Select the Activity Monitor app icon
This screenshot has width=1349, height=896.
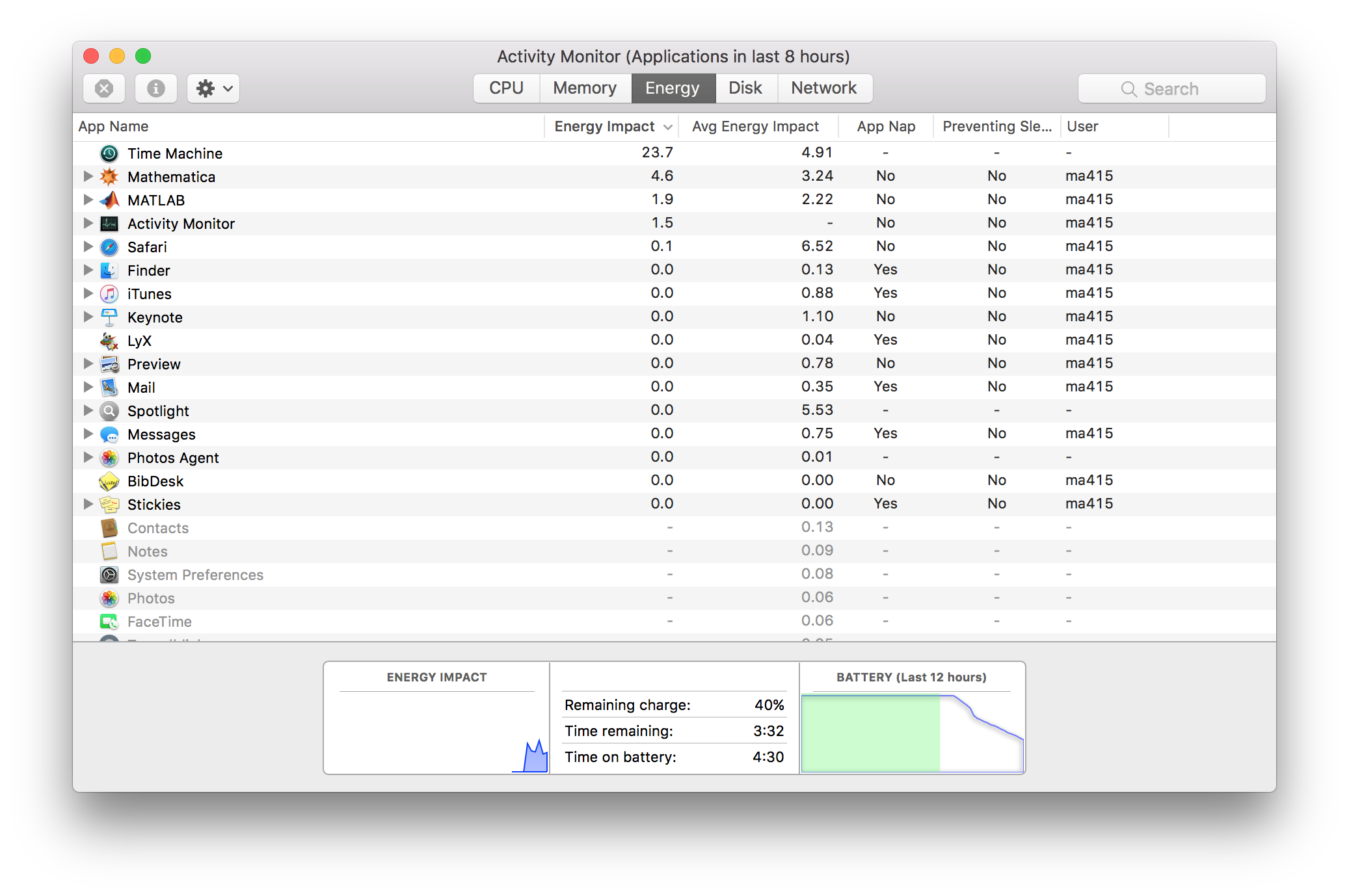(109, 224)
